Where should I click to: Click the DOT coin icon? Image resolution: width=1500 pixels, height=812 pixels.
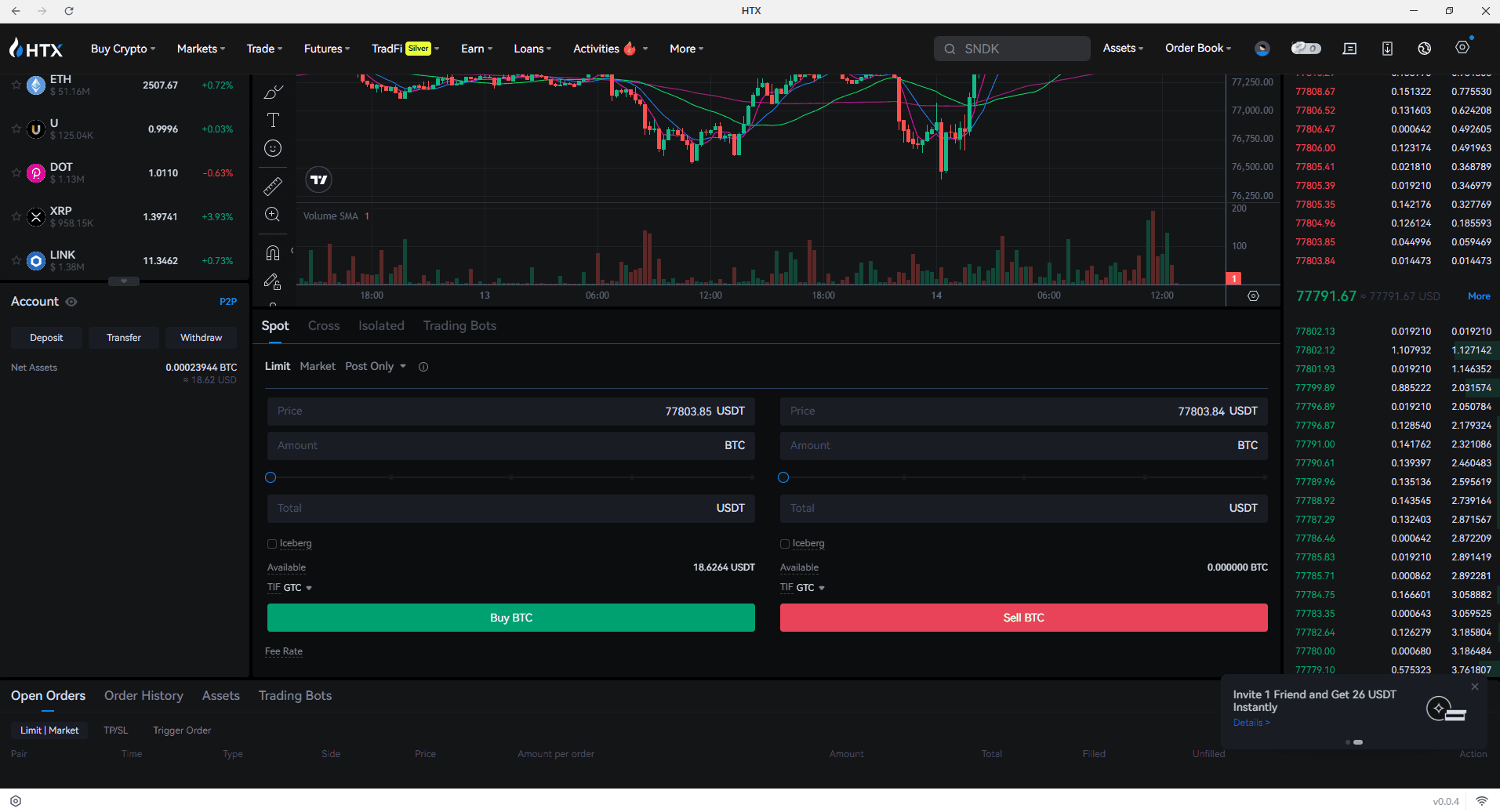[x=36, y=173]
